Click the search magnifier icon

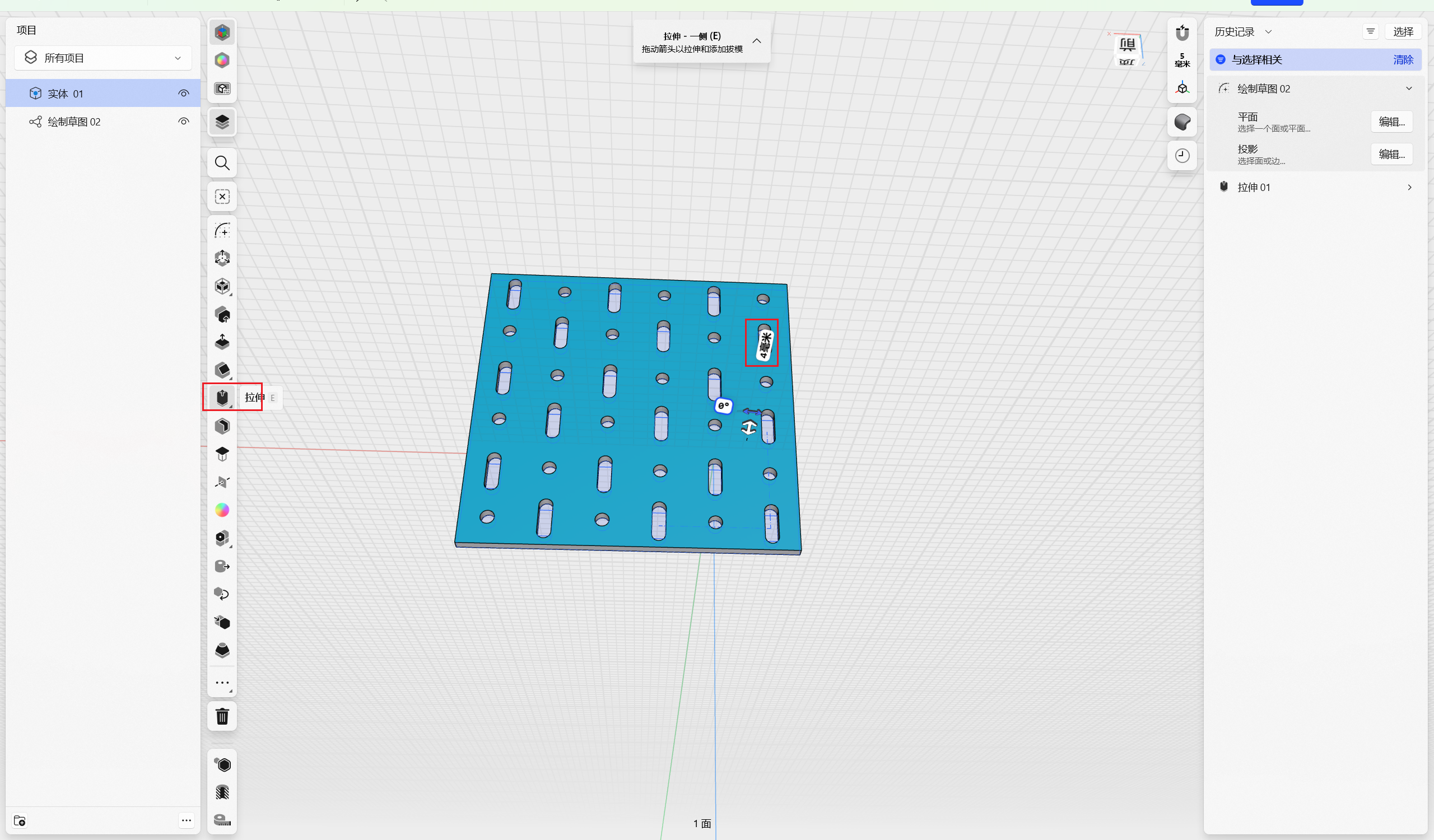[x=222, y=163]
